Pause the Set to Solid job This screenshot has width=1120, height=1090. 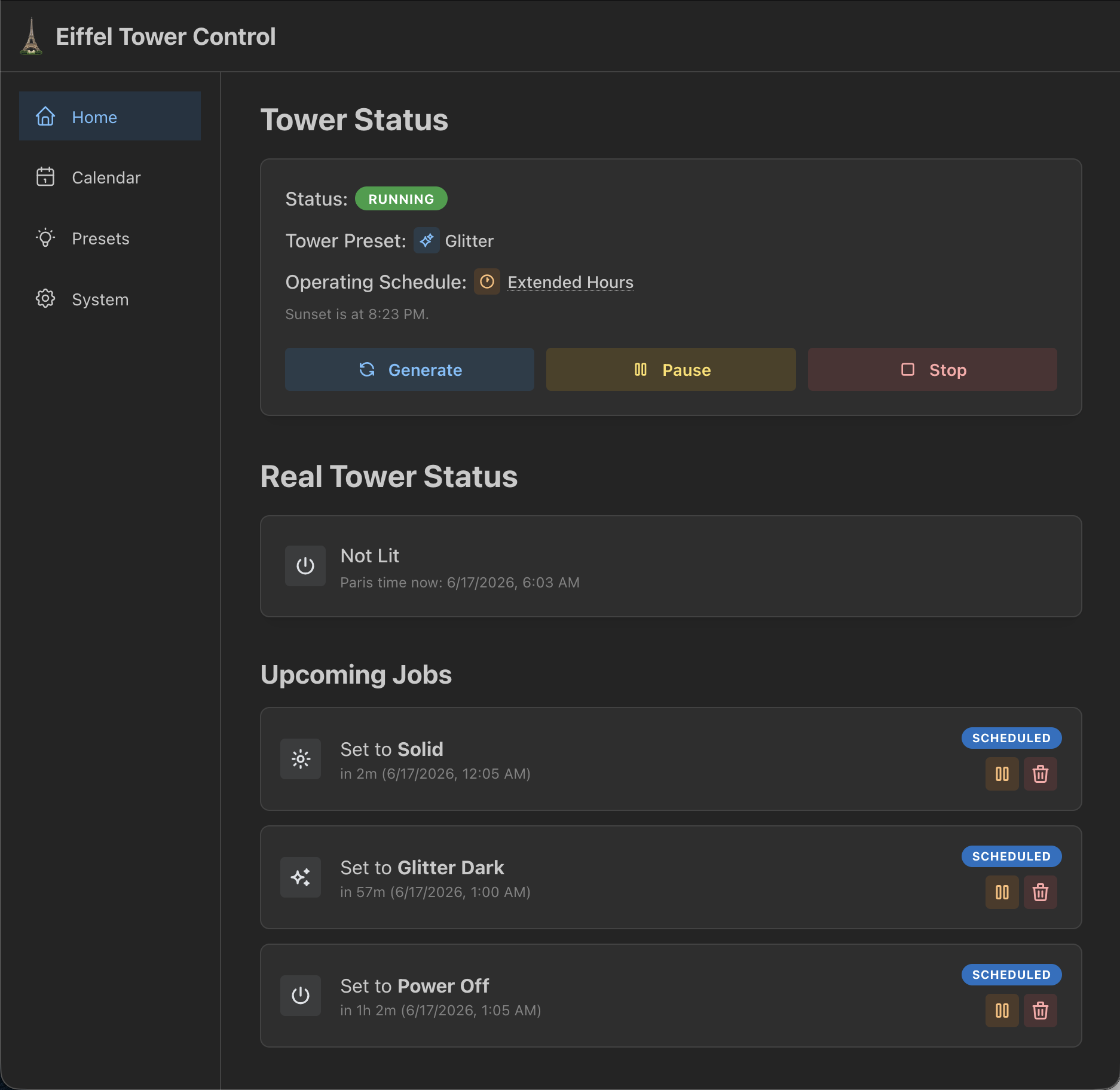pos(1002,774)
